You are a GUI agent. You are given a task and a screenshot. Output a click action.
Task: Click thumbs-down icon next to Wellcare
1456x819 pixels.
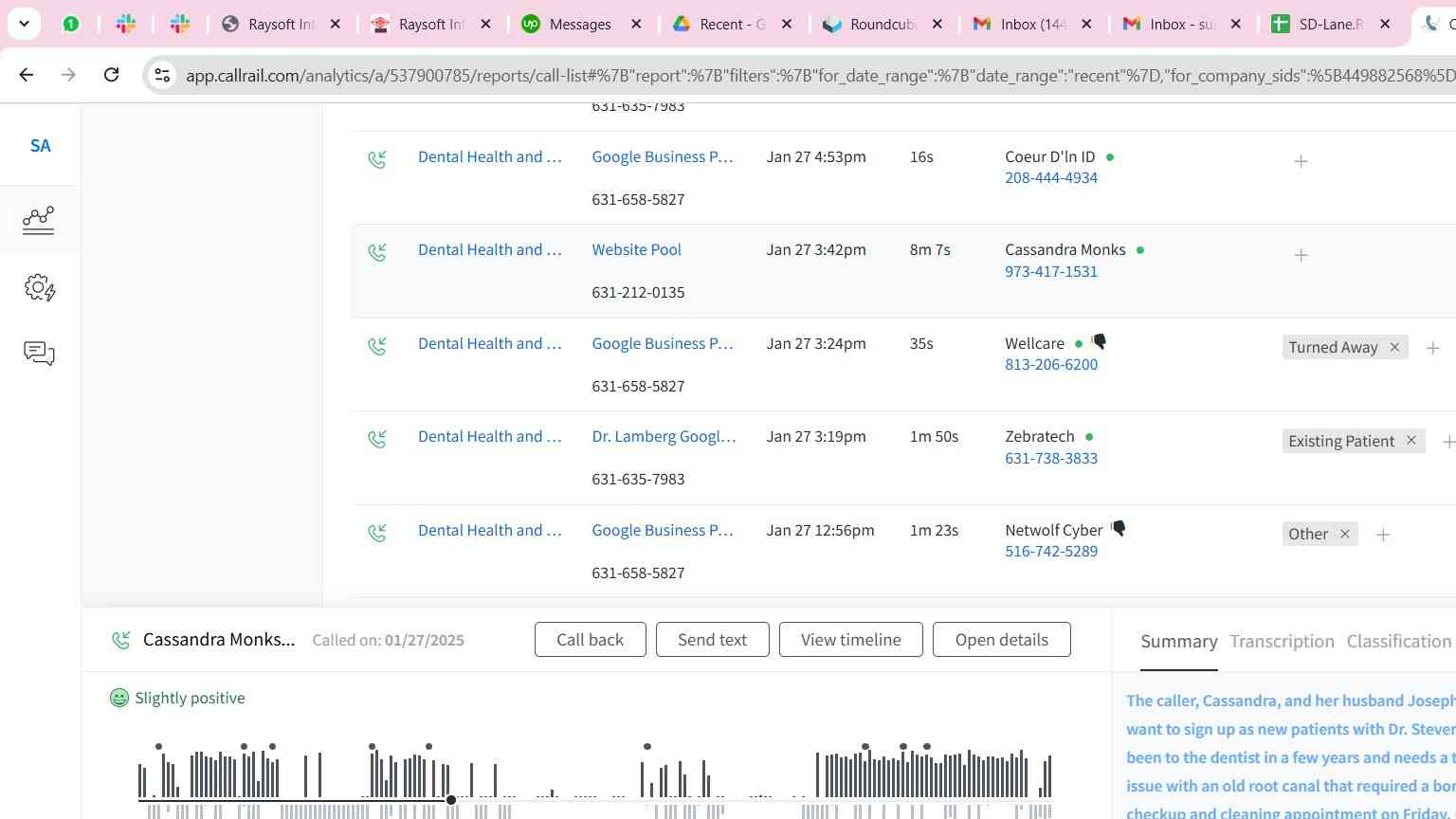click(1099, 341)
